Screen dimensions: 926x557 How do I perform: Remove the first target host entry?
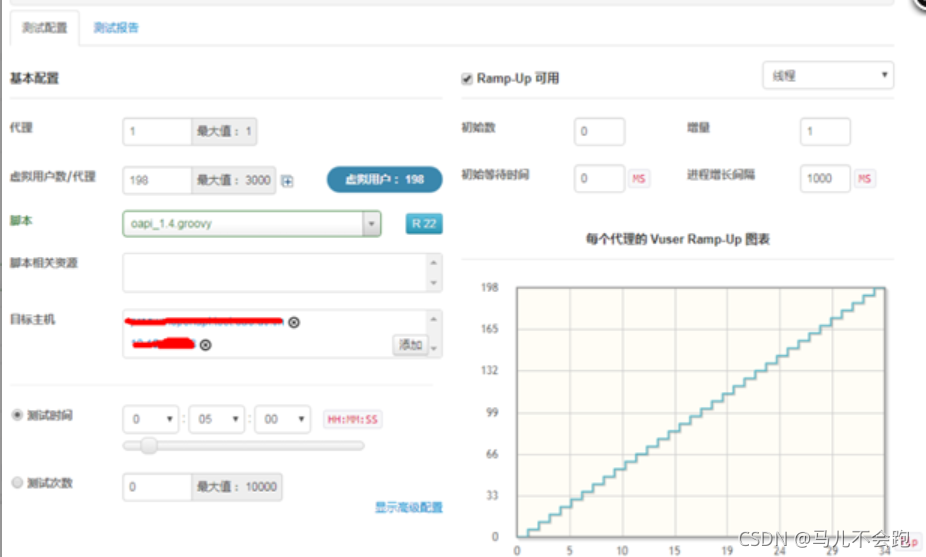(294, 322)
